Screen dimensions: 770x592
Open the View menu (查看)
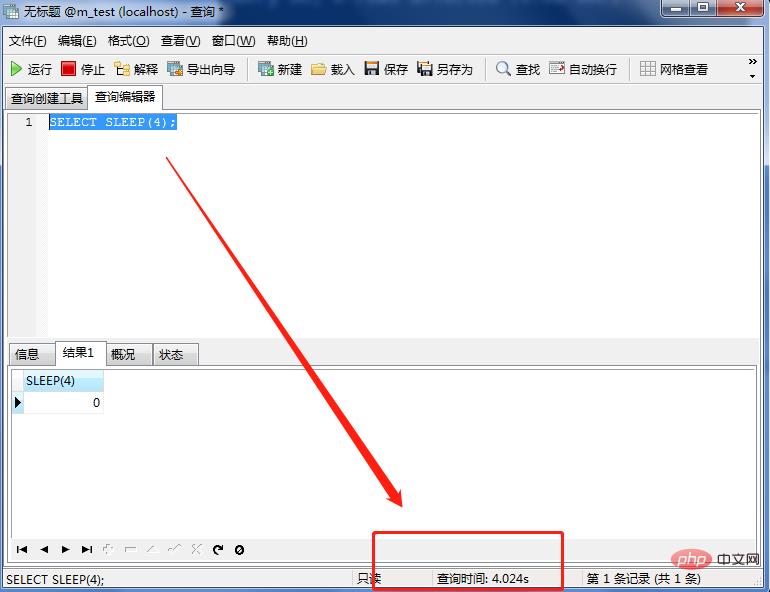pyautogui.click(x=180, y=41)
